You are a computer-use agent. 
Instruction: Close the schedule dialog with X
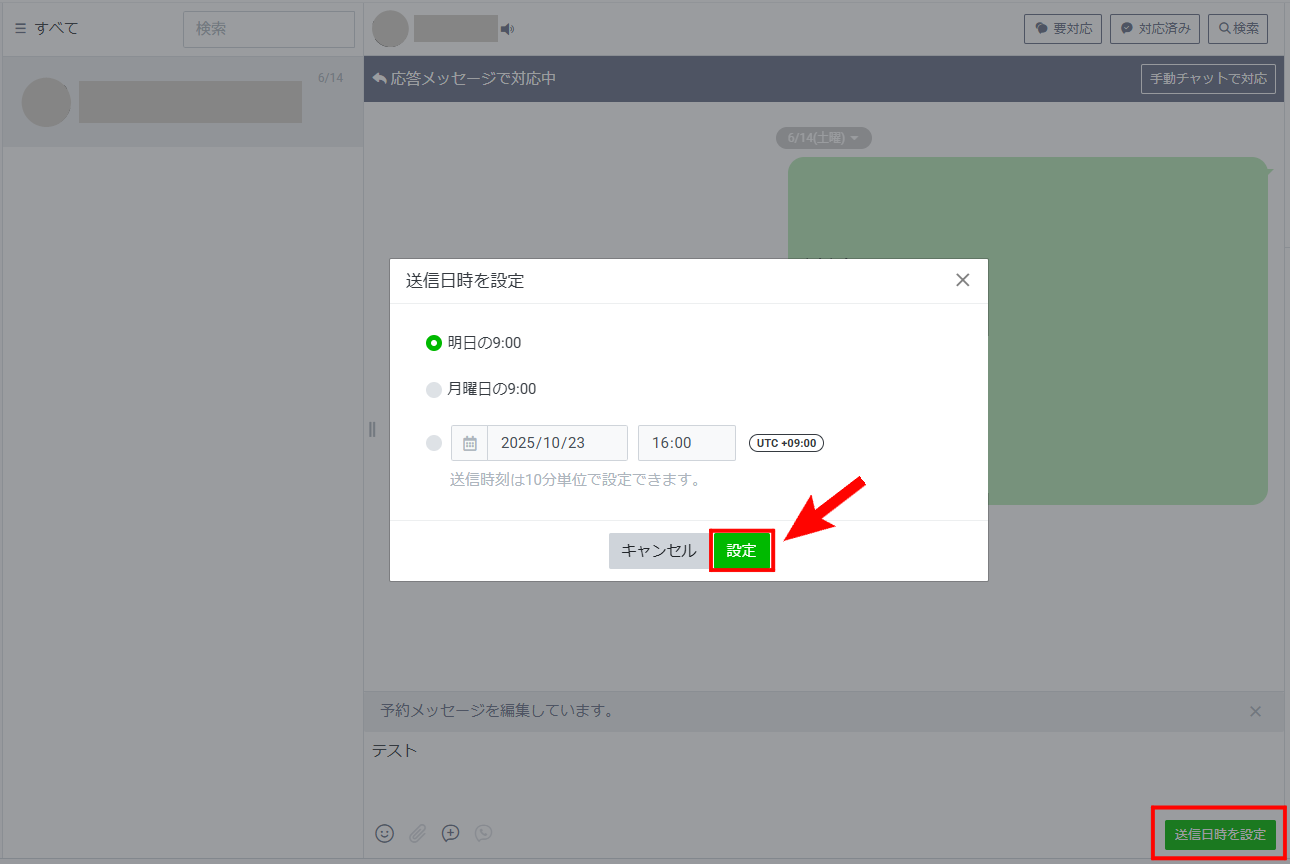coord(962,280)
